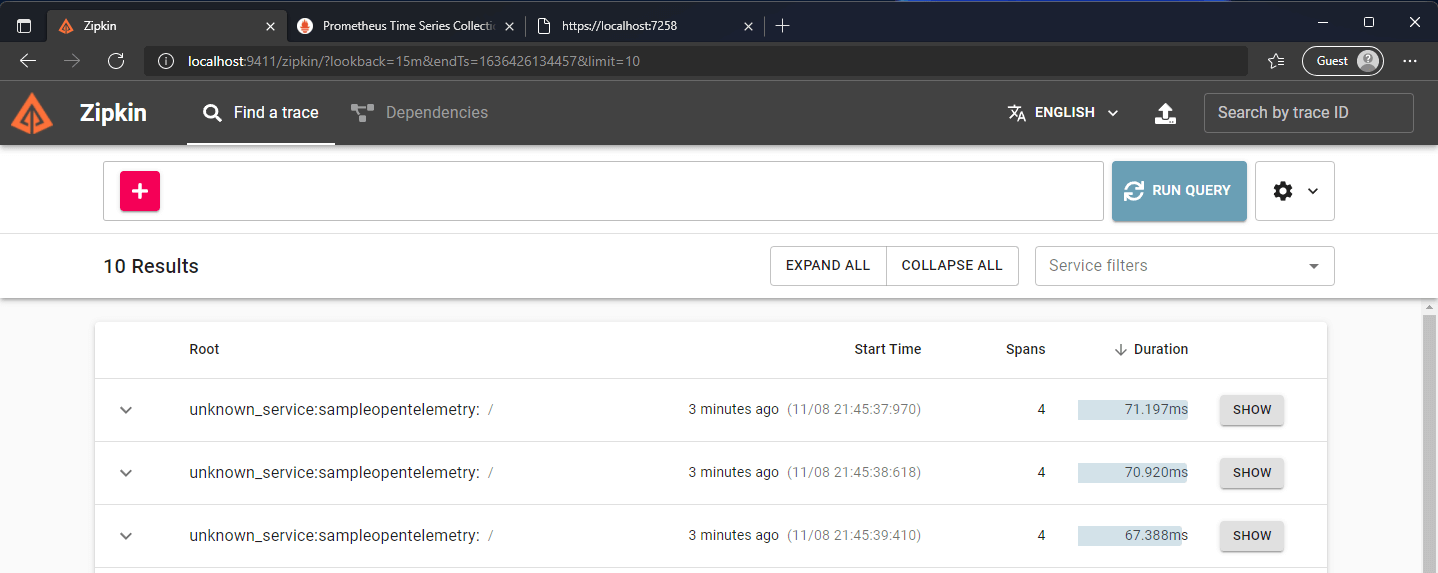The height and width of the screenshot is (573, 1438).
Task: Open browser settings and more menu
Action: click(1410, 61)
